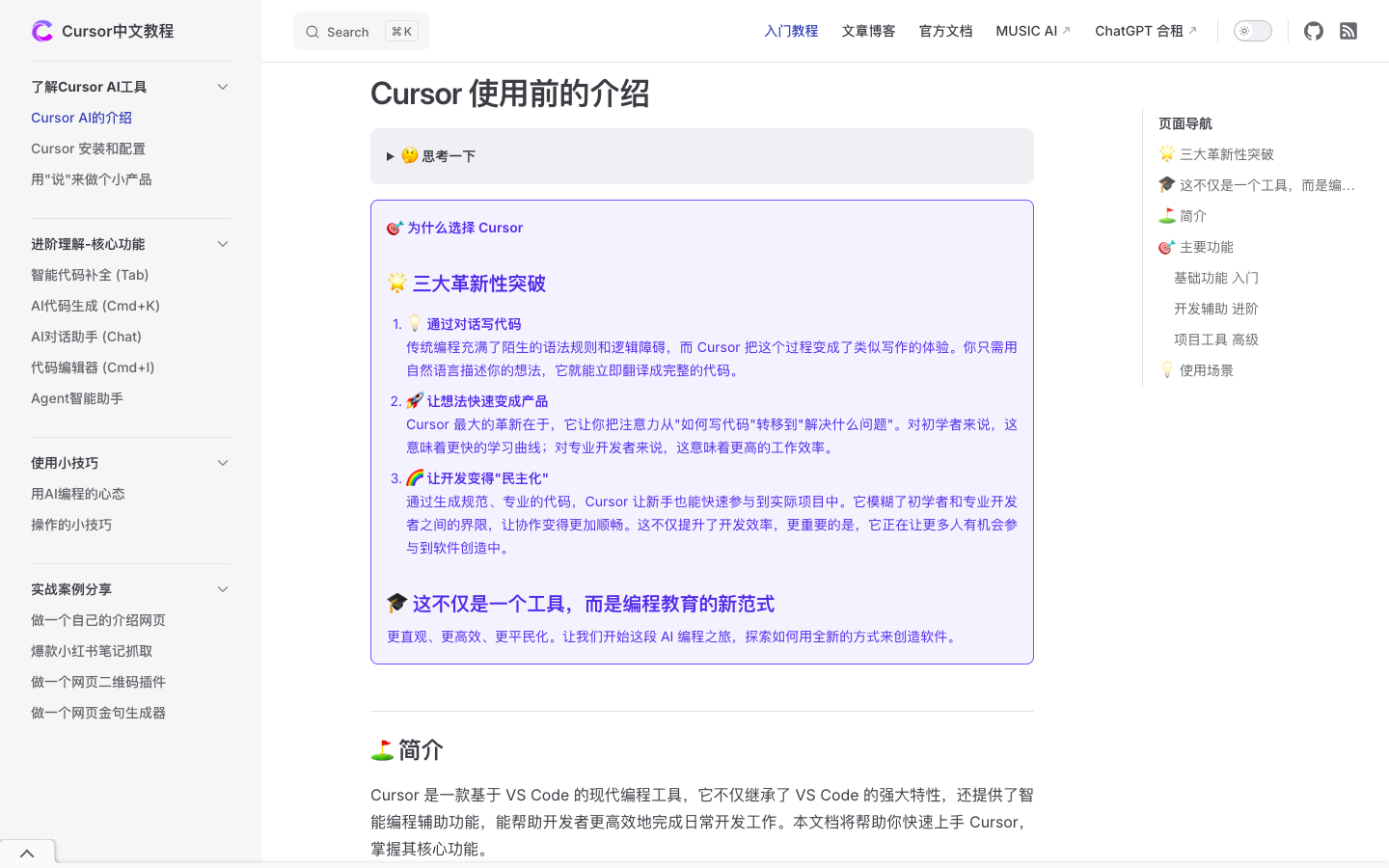Open 用"说"来做个小产品 sidebar page
The image size is (1389, 868).
[x=91, y=179]
